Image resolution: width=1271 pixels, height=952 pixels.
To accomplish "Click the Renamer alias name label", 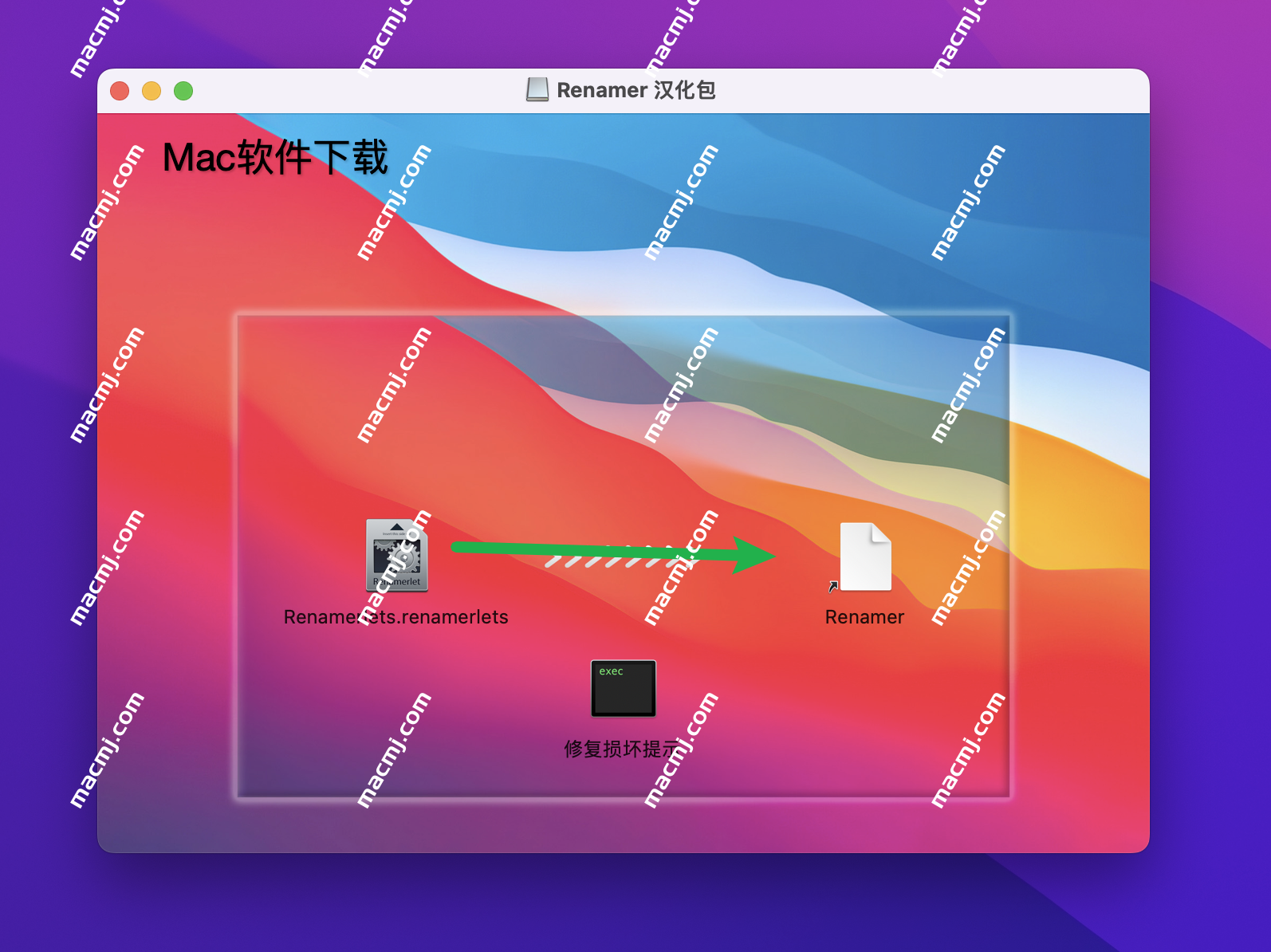I will 864,617.
